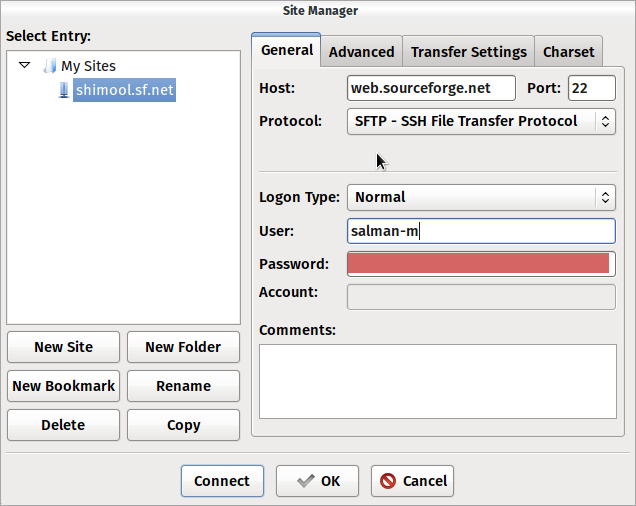Click the red Password field
Viewport: 636px width, 506px height.
click(478, 264)
